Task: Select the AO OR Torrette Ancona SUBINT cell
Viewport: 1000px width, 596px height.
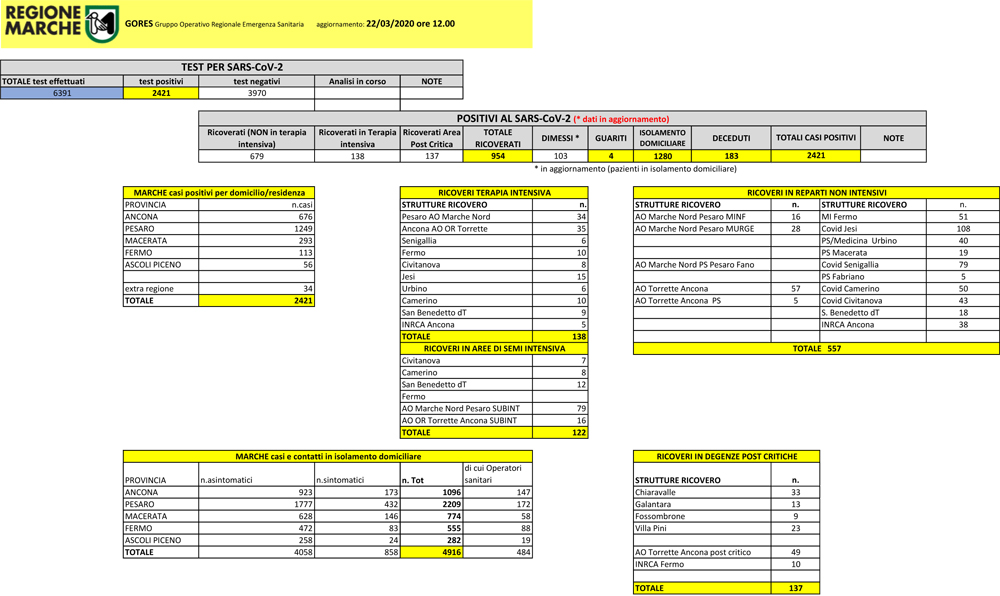Action: pyautogui.click(x=466, y=421)
